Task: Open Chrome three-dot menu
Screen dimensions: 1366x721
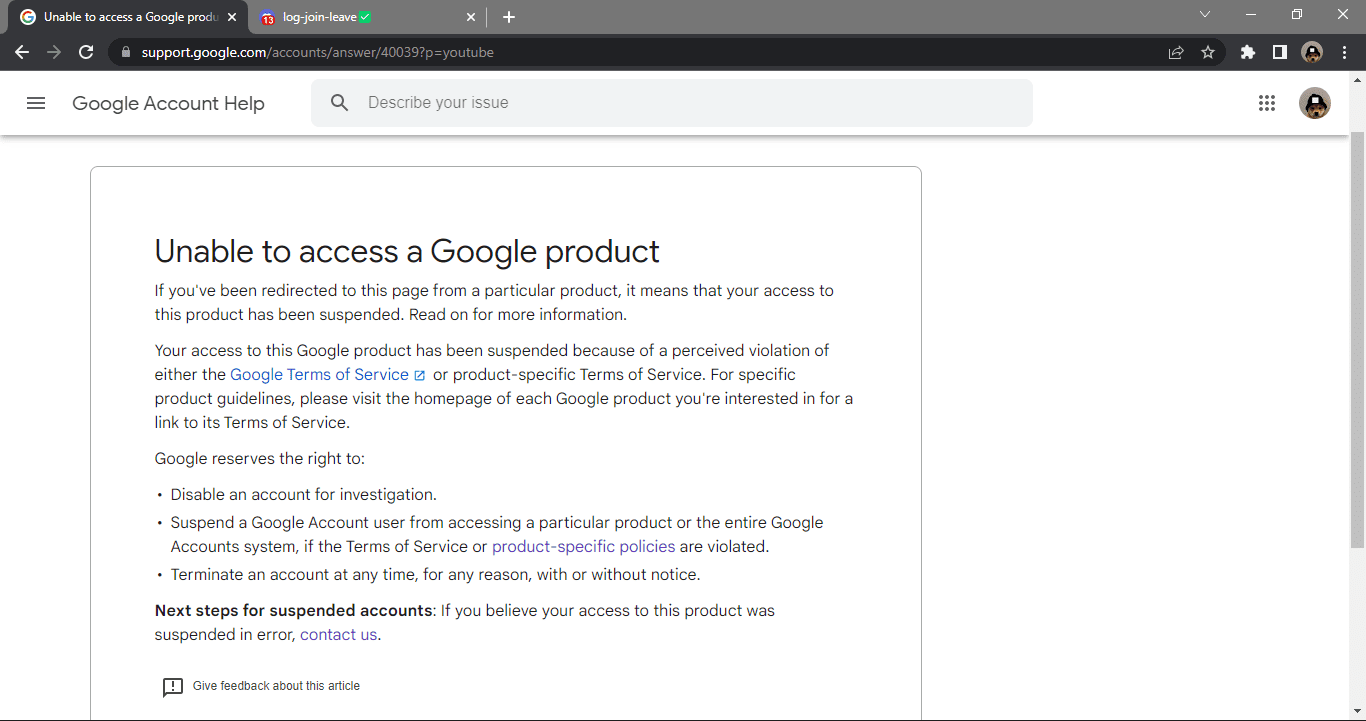Action: 1344,52
